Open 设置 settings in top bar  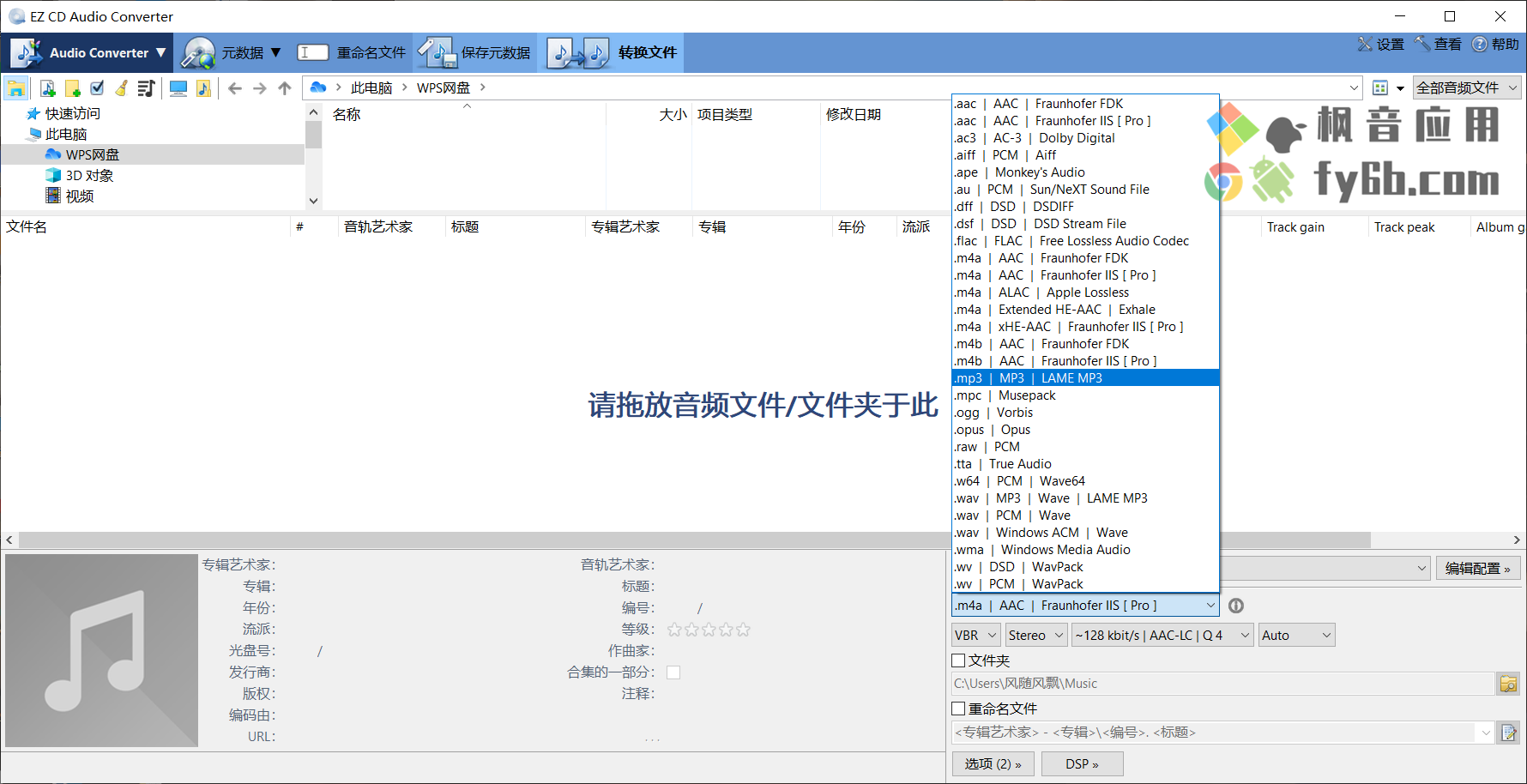[1380, 45]
